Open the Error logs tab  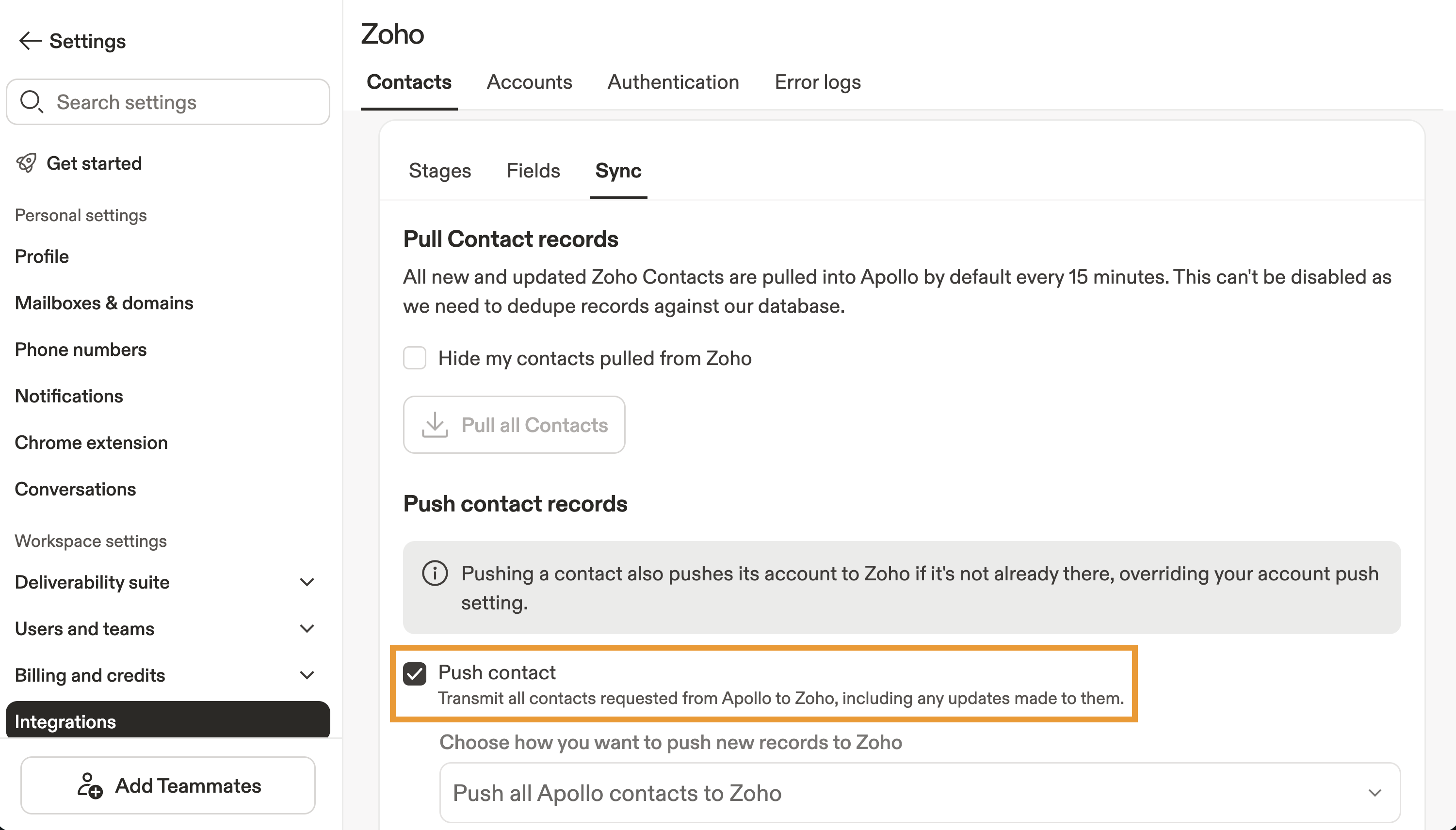(817, 82)
